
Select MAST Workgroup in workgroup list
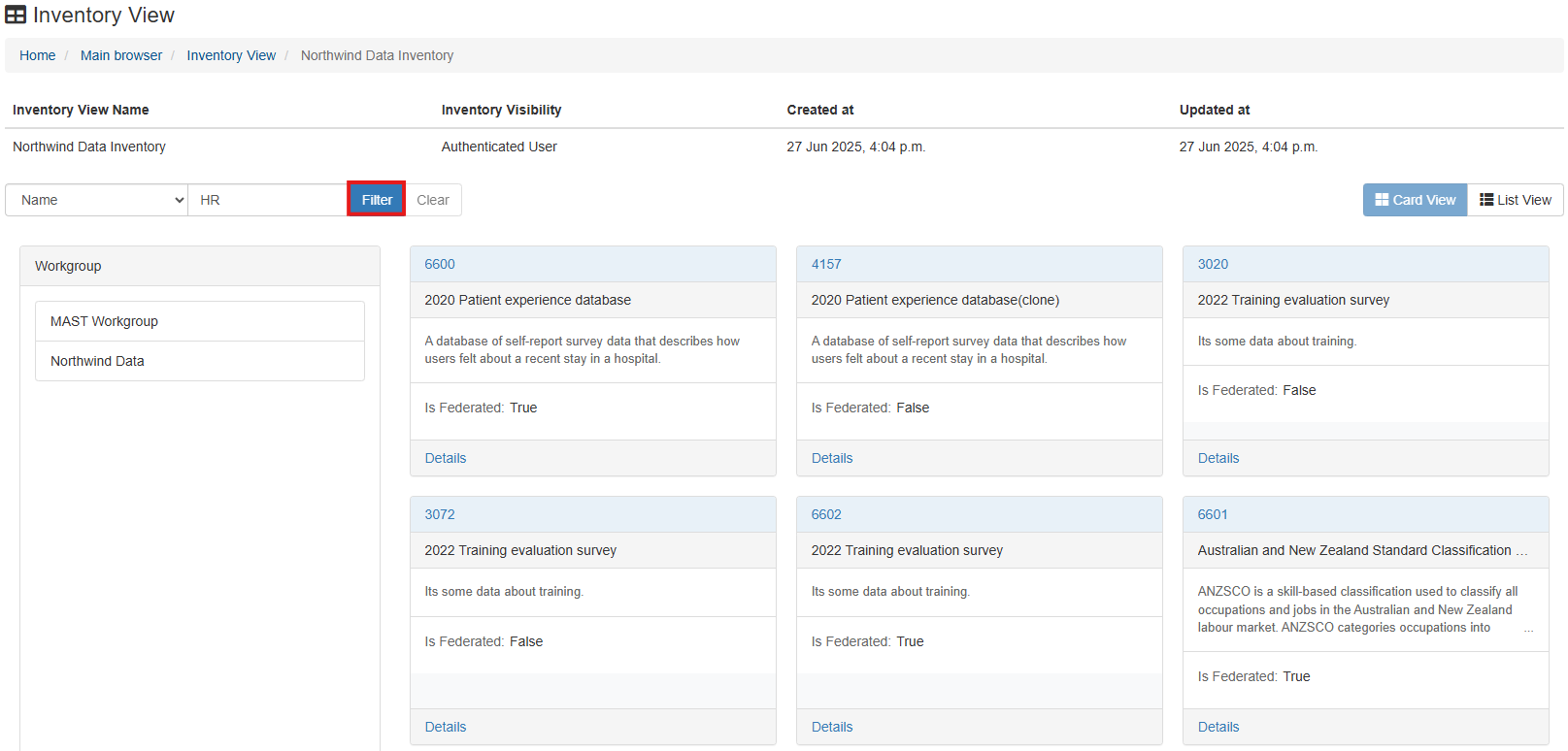click(x=104, y=321)
